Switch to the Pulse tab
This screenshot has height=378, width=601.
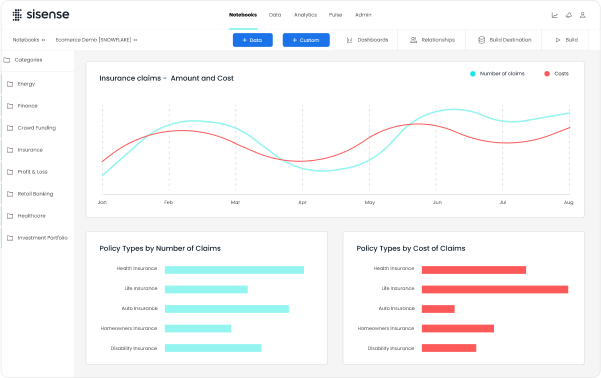(x=335, y=15)
